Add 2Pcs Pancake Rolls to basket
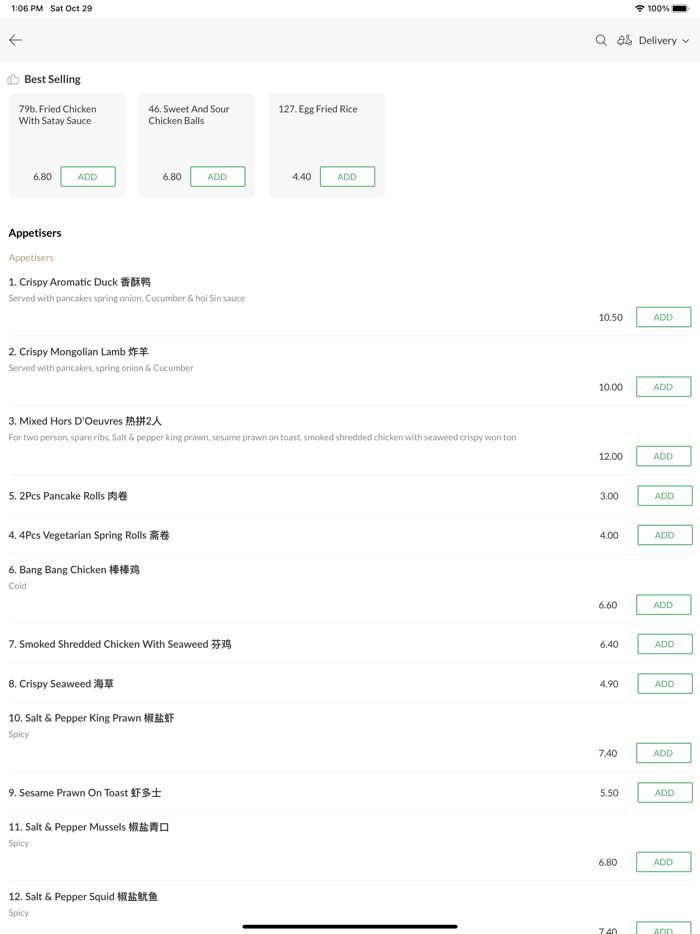Screen dimensions: 700x934 click(664, 496)
